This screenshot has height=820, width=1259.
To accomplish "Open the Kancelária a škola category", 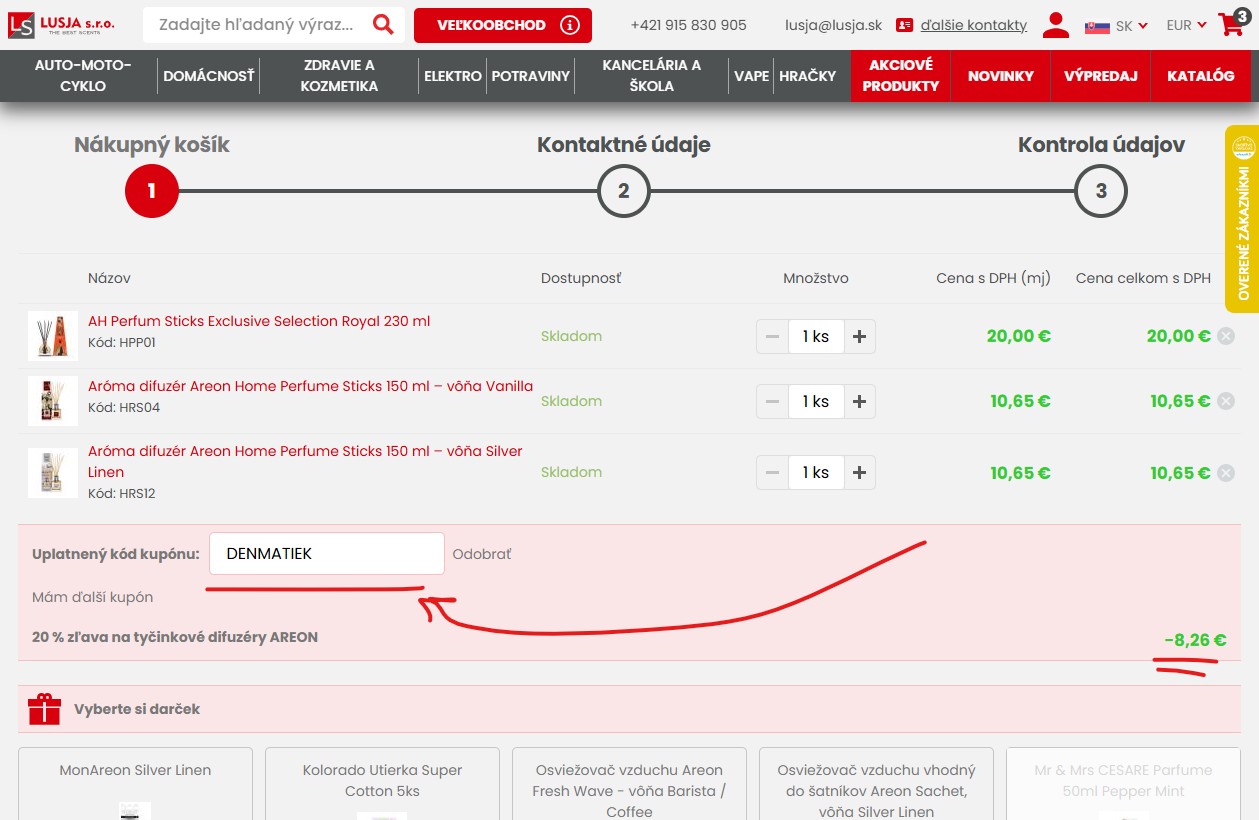I will click(652, 76).
